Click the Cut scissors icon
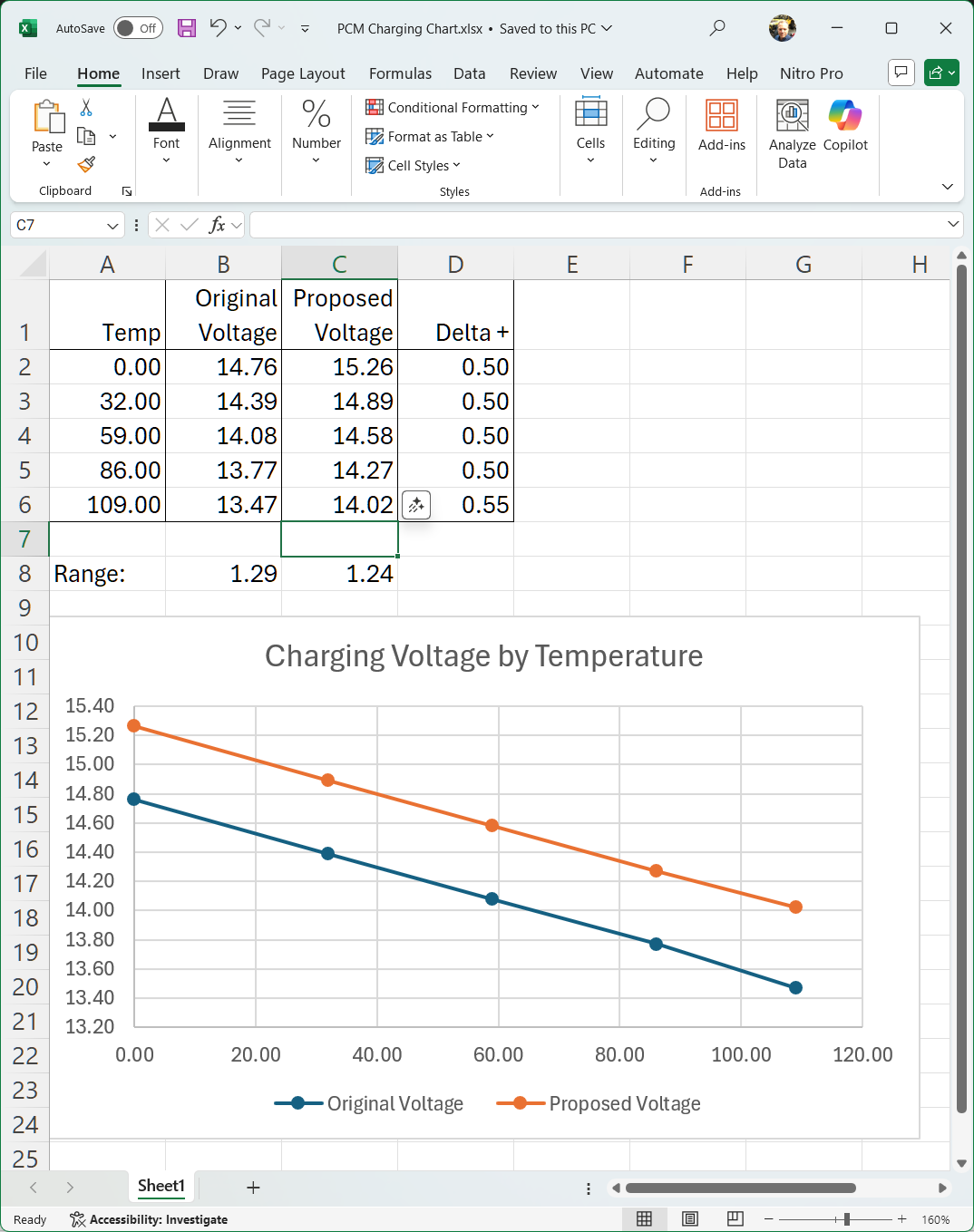This screenshot has width=974, height=1232. (x=86, y=108)
